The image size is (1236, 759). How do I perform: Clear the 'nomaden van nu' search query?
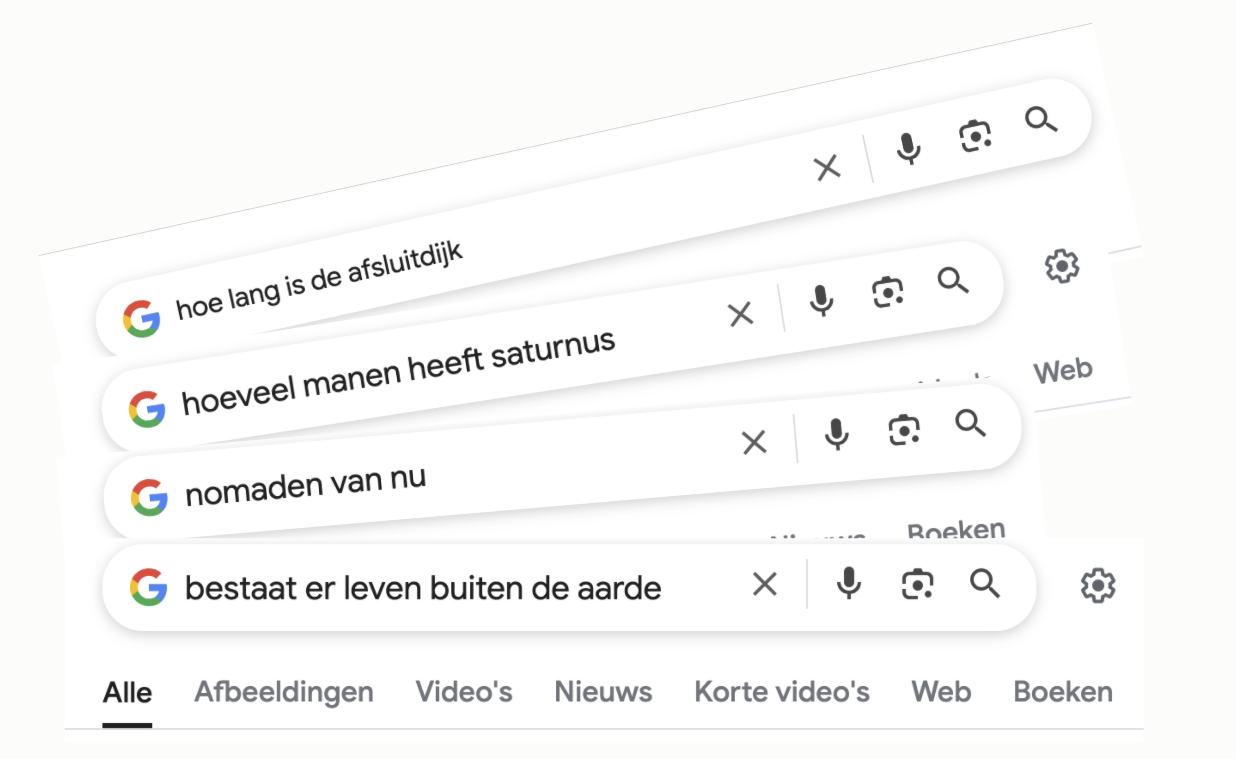click(754, 442)
